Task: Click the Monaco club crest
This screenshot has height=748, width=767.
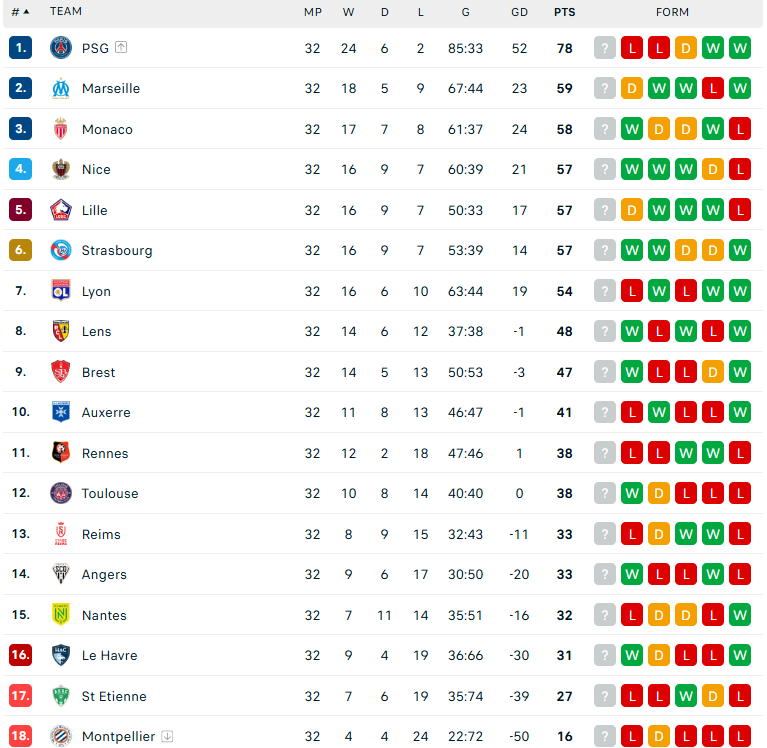Action: coord(61,129)
